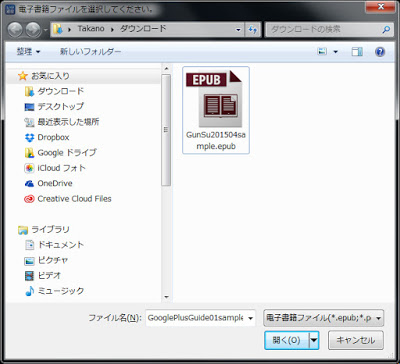Open ピクチャ library

53,260
